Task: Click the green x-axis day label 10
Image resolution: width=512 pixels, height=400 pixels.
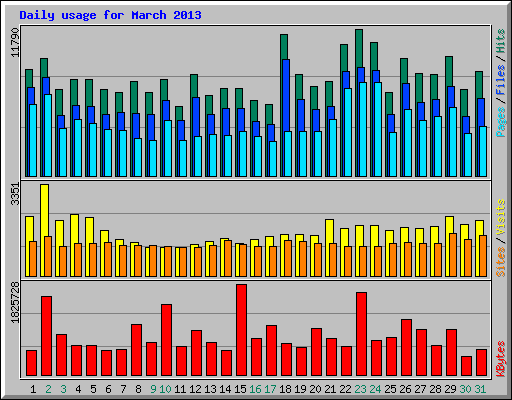Action: (165, 389)
